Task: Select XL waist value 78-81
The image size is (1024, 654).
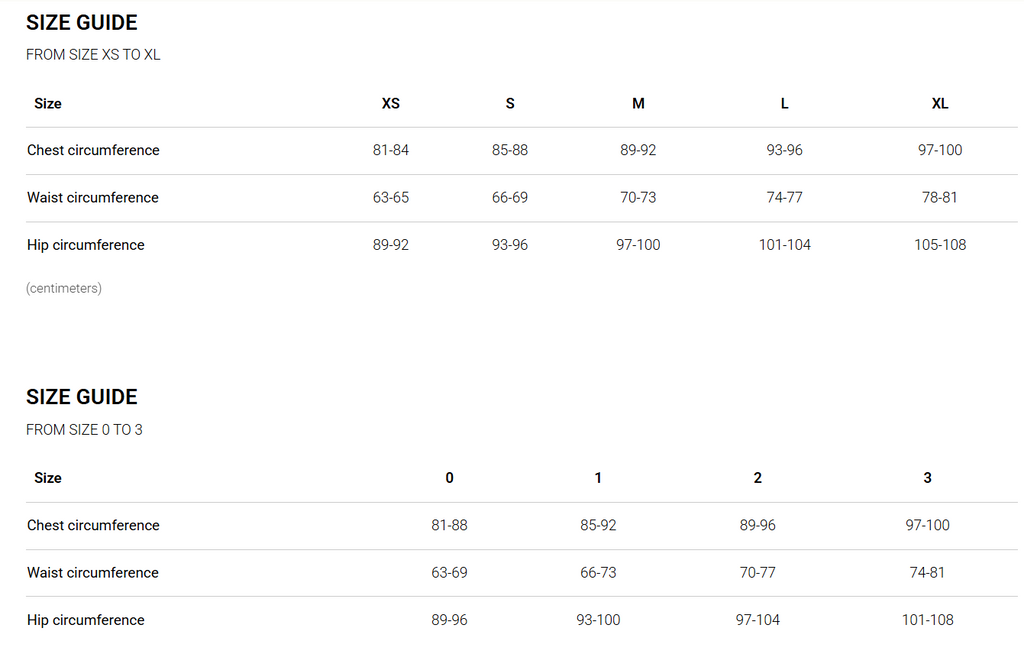Action: (939, 198)
